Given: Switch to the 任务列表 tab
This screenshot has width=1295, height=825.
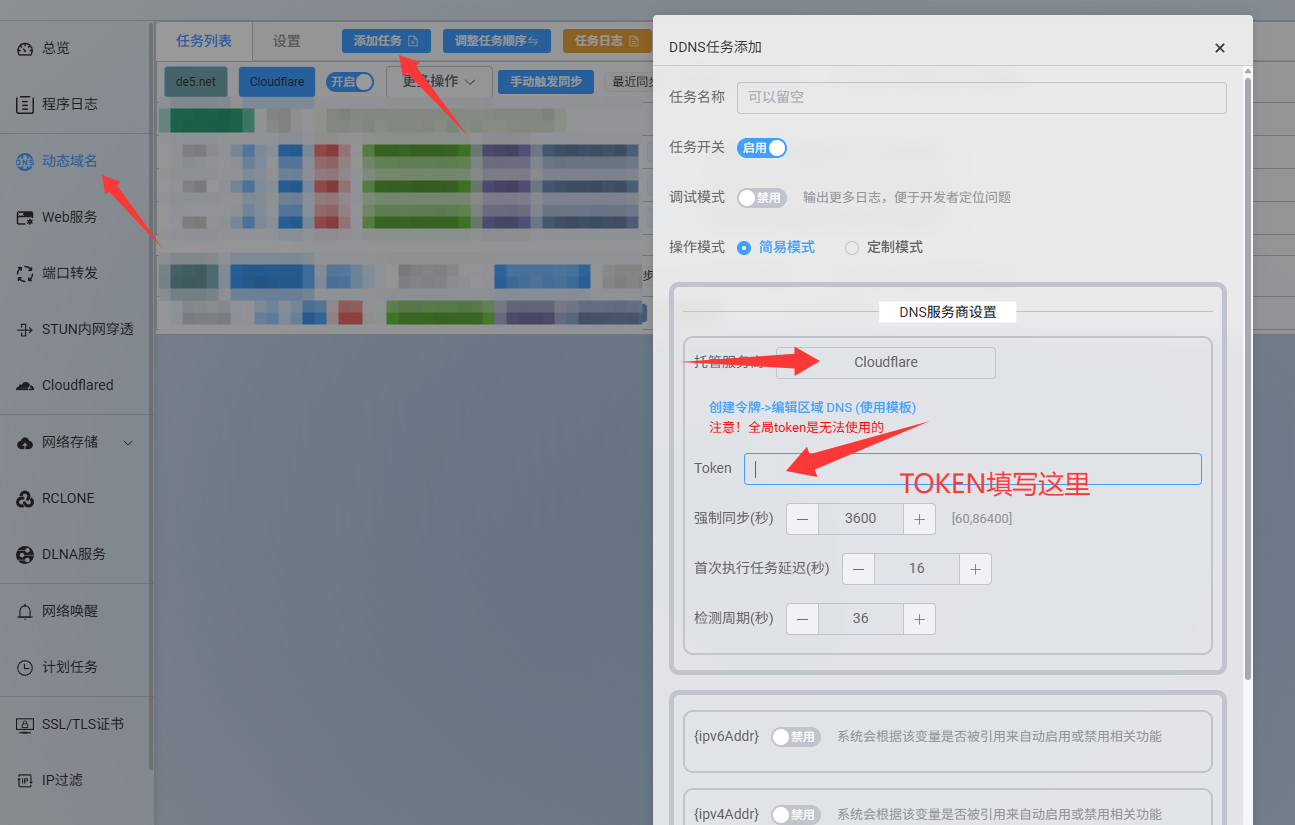Looking at the screenshot, I should pyautogui.click(x=204, y=41).
